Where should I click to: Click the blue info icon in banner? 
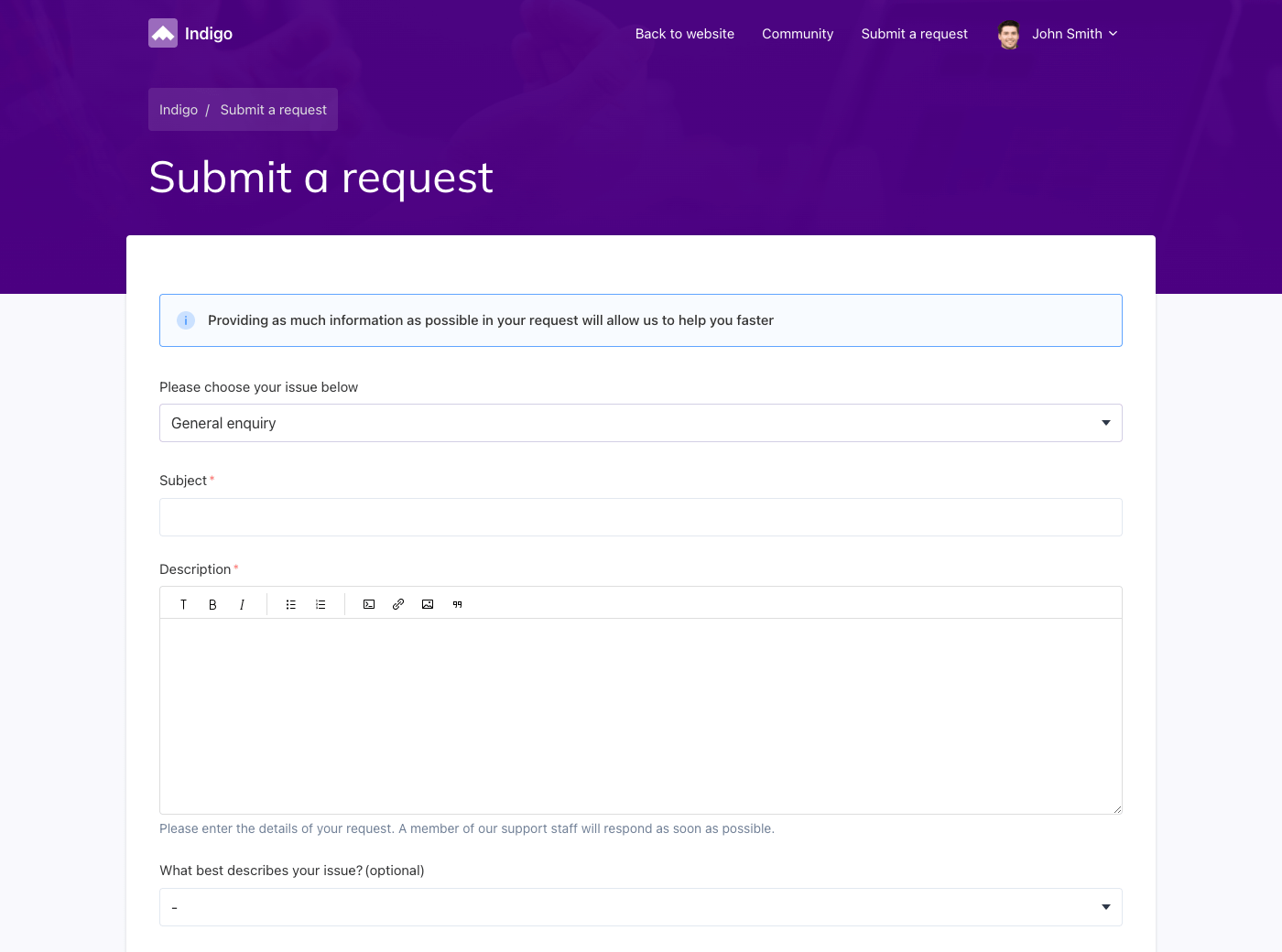click(186, 320)
